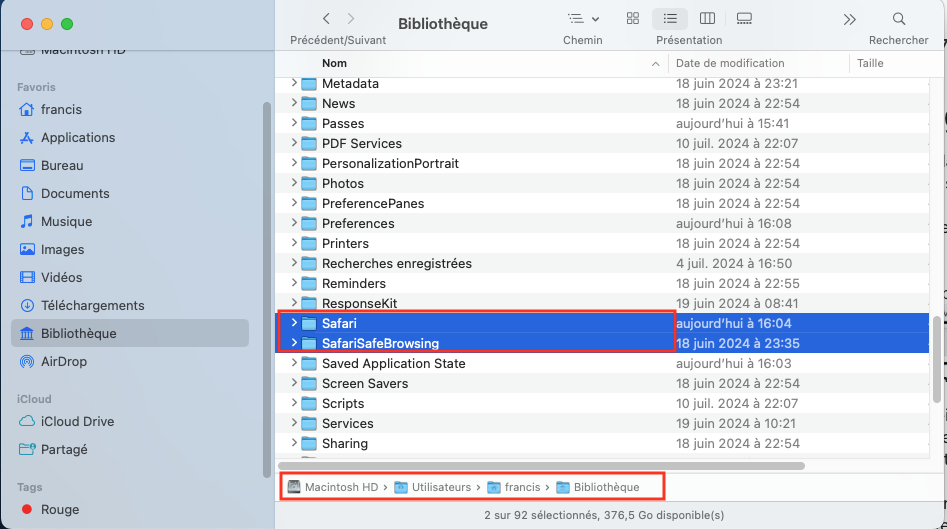Switch to list view
This screenshot has width=947, height=529.
[x=670, y=19]
